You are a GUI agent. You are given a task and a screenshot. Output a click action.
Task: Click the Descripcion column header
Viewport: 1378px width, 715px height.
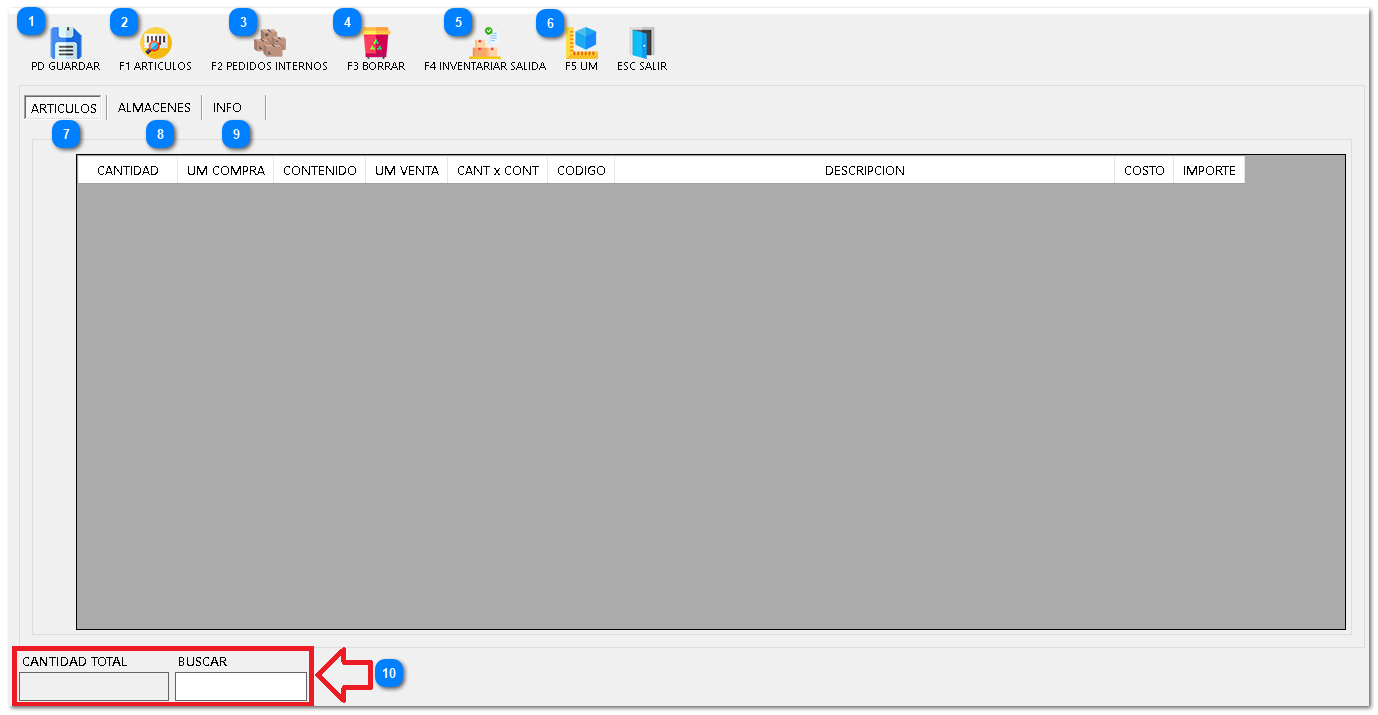[x=864, y=171]
